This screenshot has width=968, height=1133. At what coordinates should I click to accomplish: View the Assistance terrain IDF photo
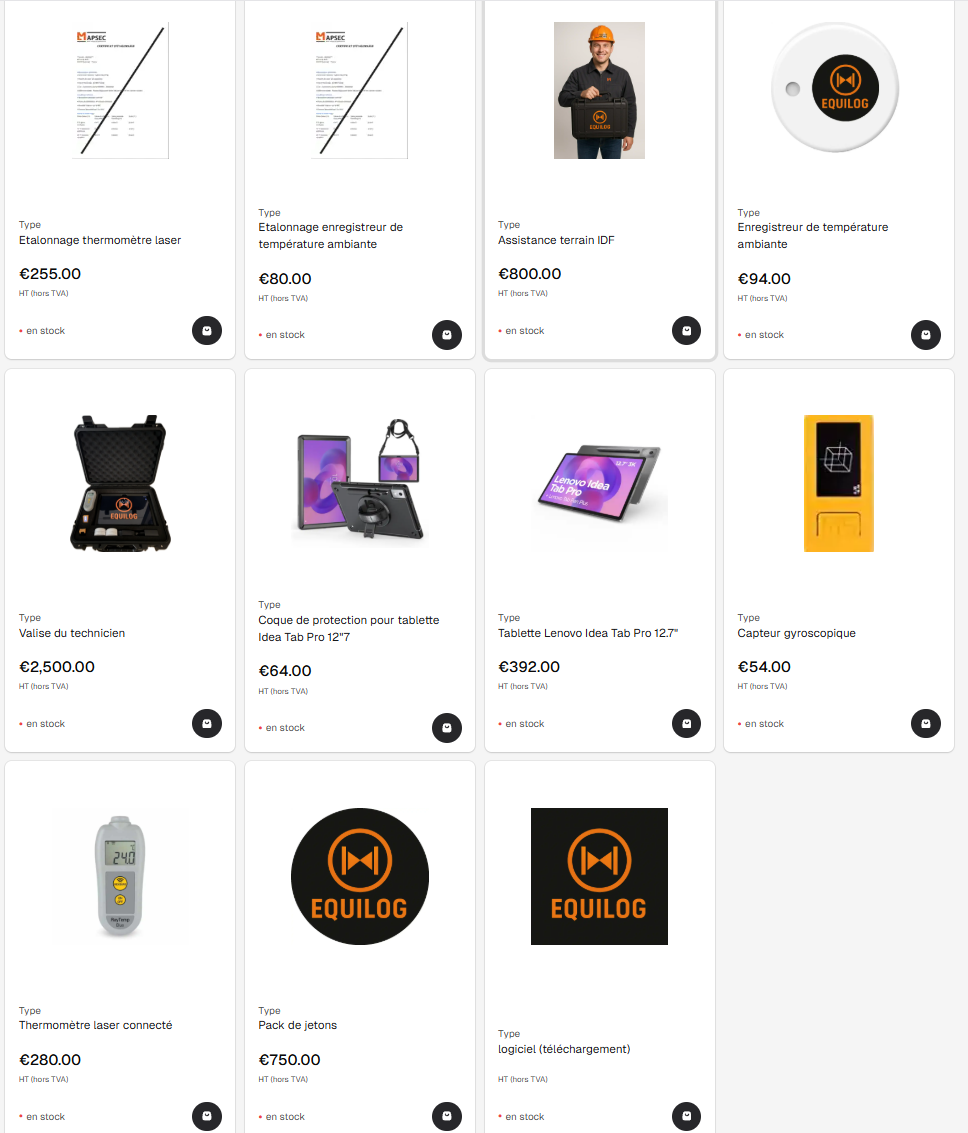(x=599, y=90)
